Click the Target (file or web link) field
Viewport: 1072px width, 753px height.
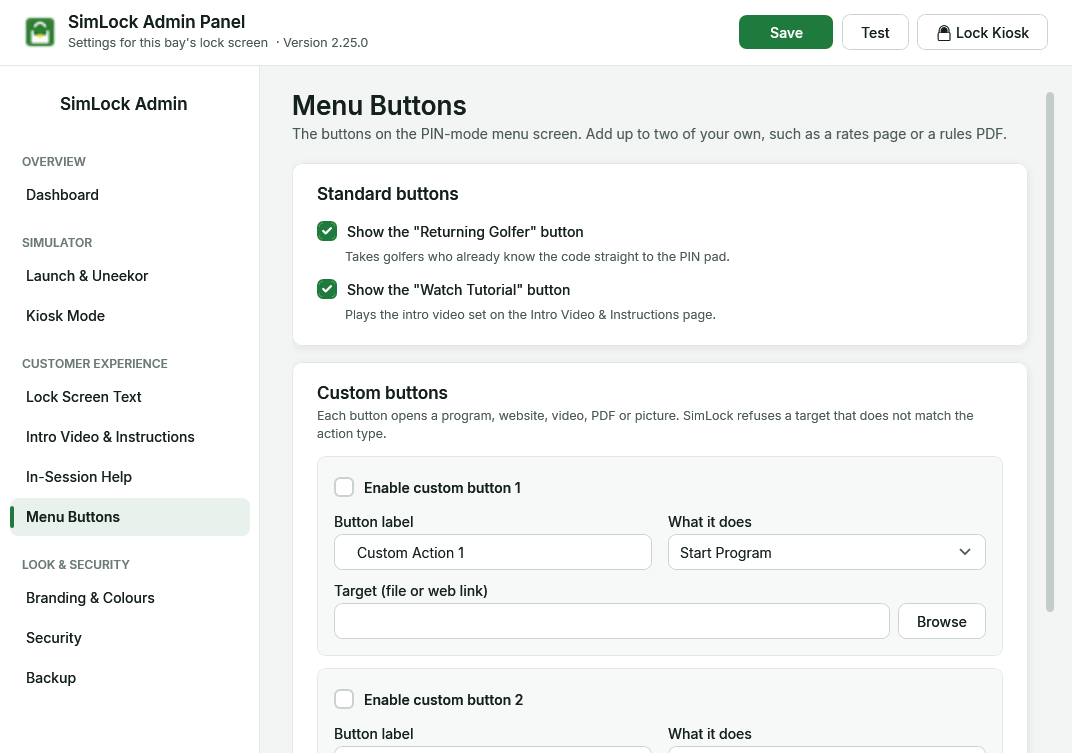pyautogui.click(x=611, y=621)
